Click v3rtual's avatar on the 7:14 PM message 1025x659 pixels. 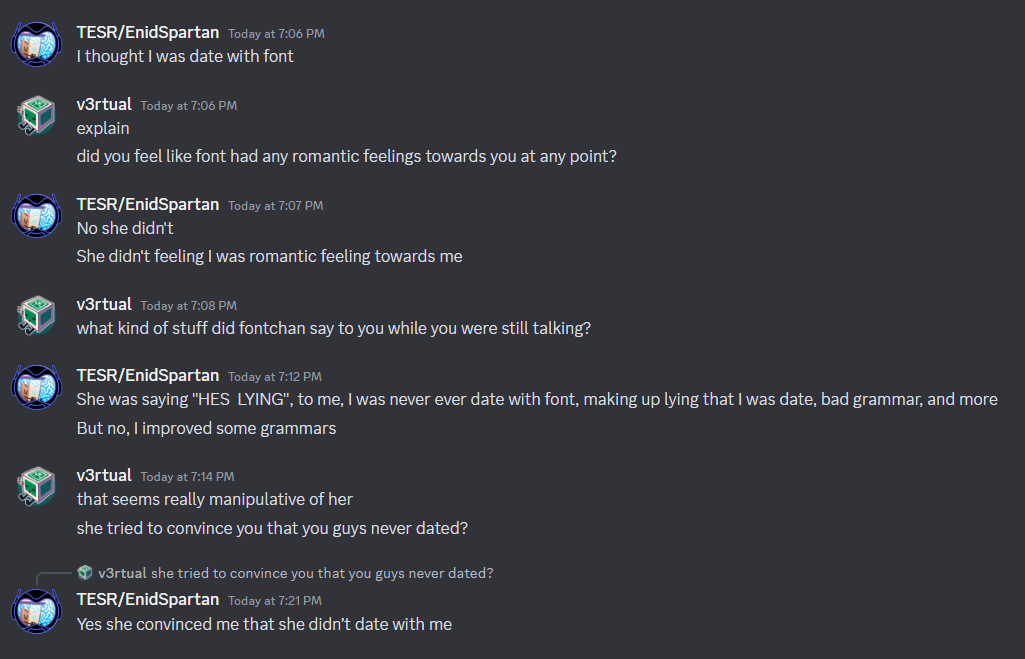(37, 487)
